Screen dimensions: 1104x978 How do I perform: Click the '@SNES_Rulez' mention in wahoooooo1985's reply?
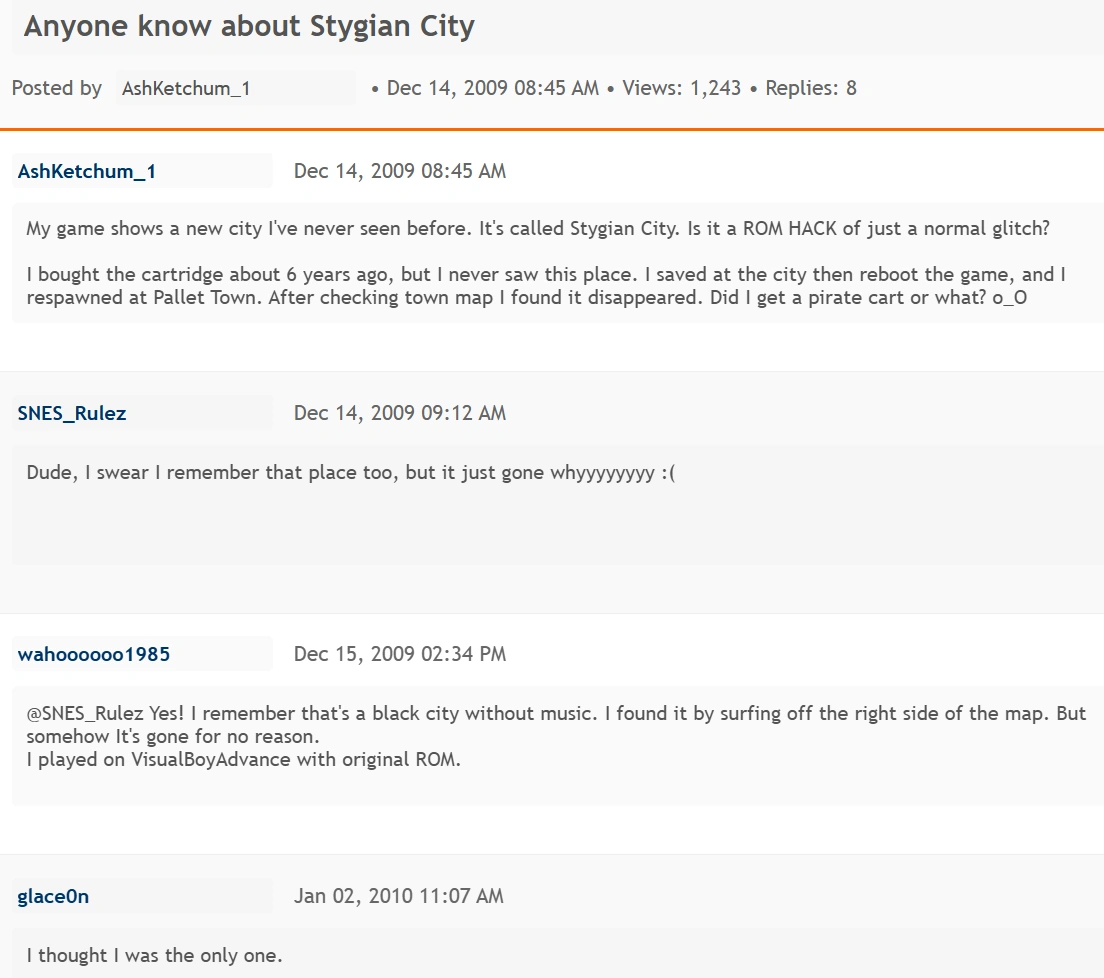coord(86,714)
